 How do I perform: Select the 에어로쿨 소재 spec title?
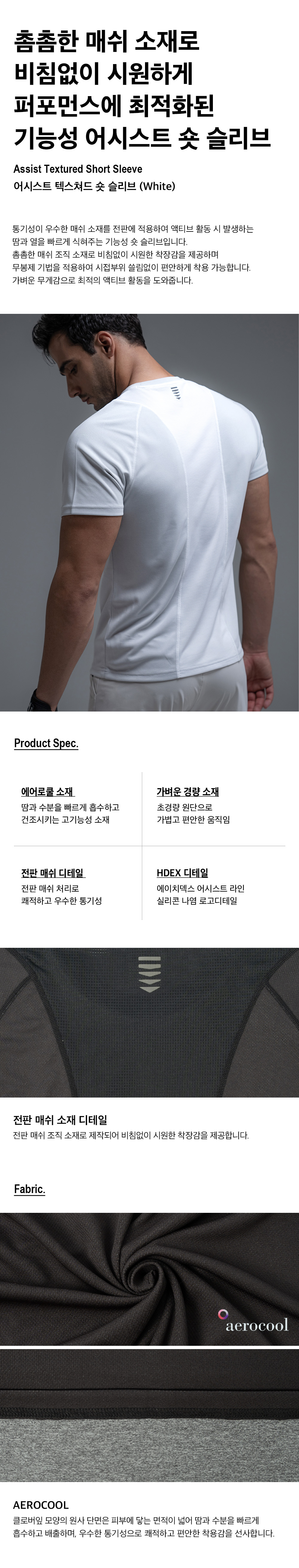tap(48, 791)
